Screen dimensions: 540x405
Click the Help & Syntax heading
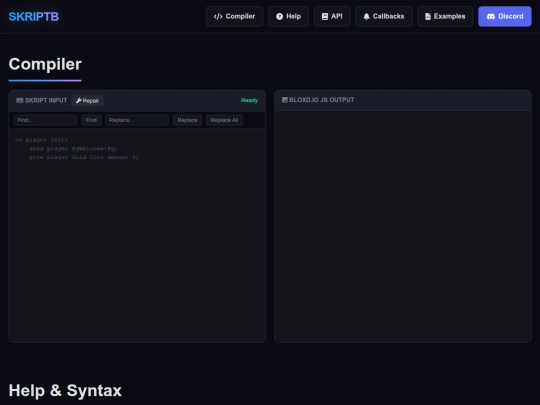[65, 391]
